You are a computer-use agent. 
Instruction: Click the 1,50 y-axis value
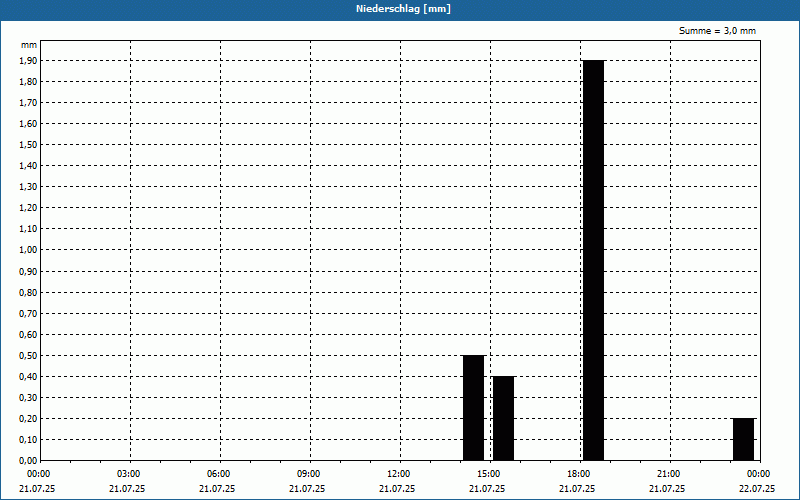(28, 145)
